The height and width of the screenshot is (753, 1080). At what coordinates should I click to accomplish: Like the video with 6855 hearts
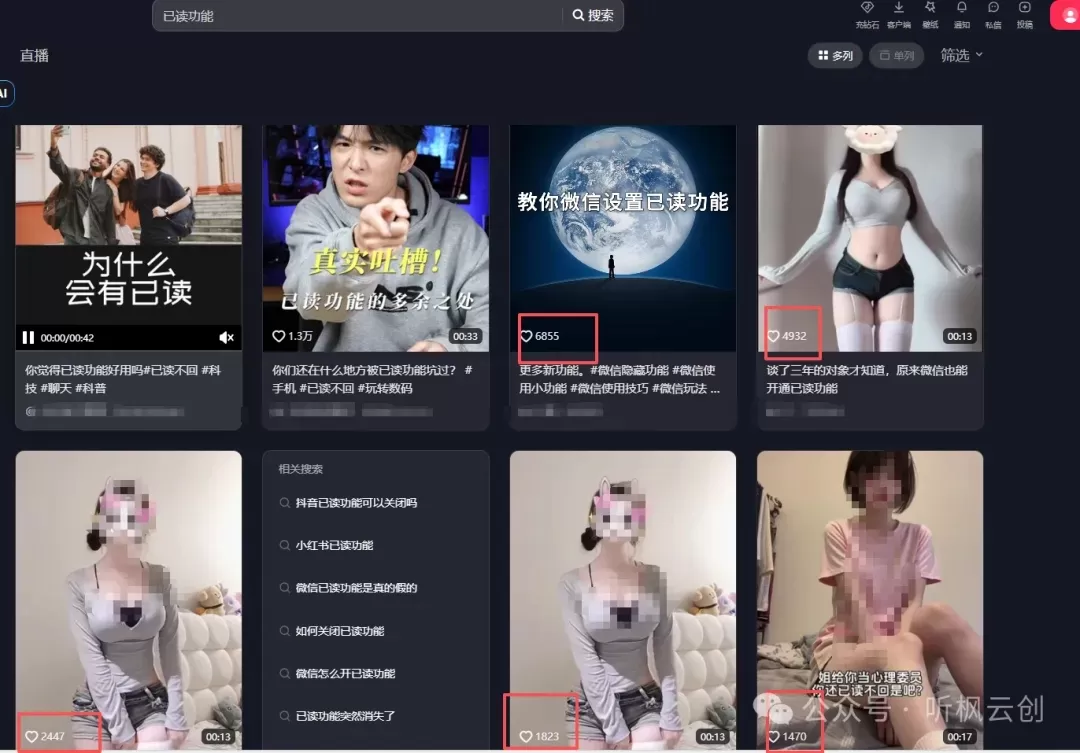pyautogui.click(x=527, y=336)
